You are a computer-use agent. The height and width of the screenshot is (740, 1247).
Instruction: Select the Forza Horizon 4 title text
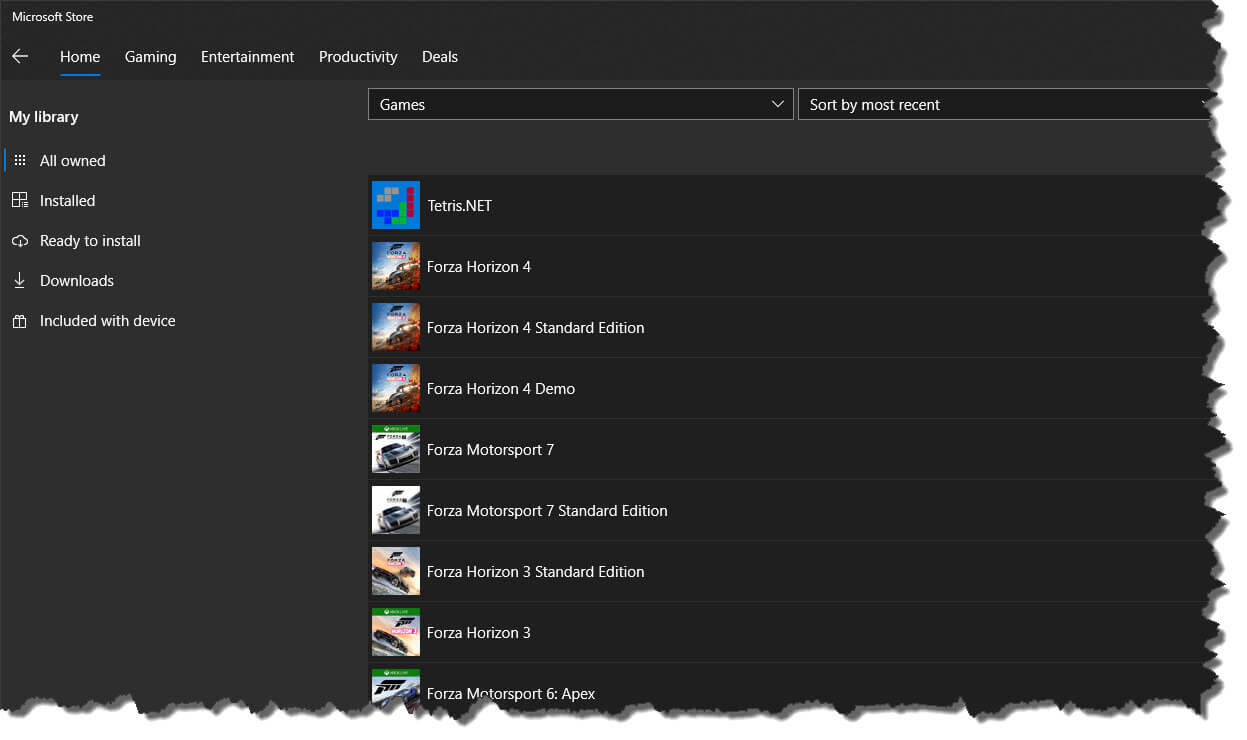[479, 266]
